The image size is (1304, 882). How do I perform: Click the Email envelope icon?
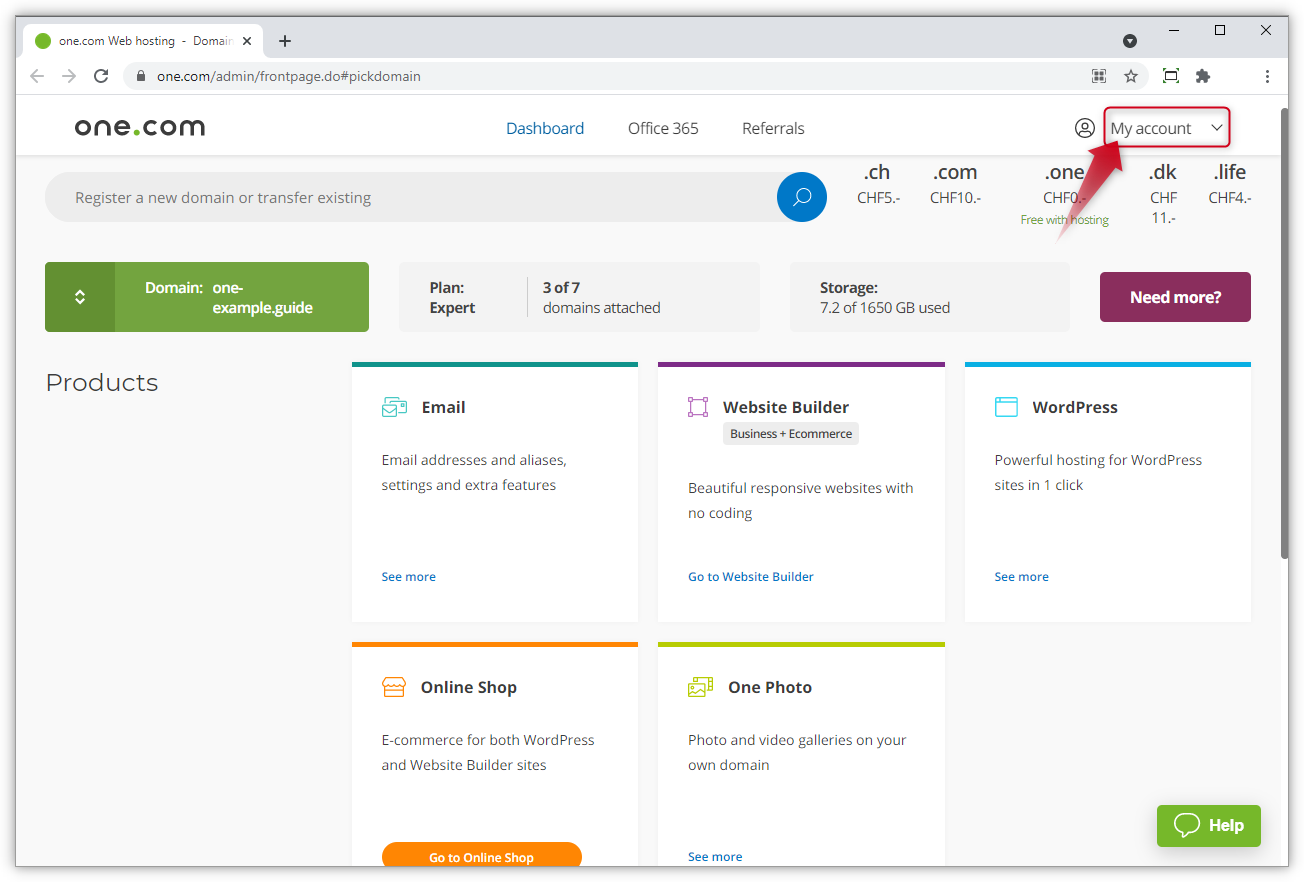click(x=394, y=407)
